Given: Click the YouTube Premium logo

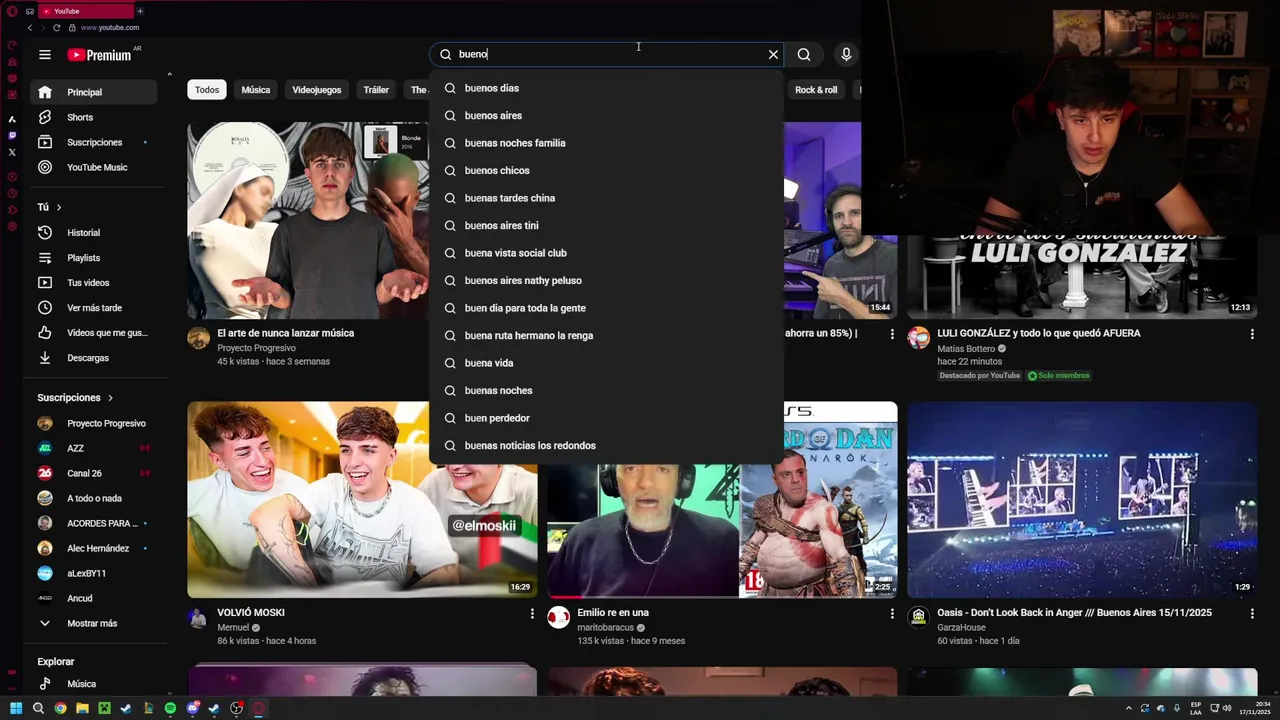Looking at the screenshot, I should [99, 55].
